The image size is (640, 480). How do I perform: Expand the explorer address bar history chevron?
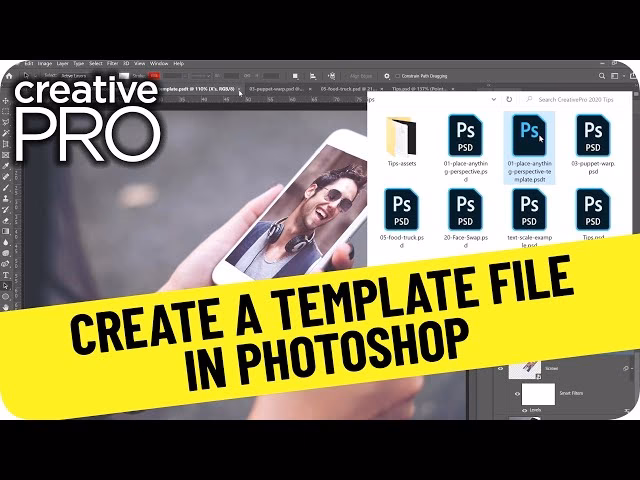(x=494, y=99)
